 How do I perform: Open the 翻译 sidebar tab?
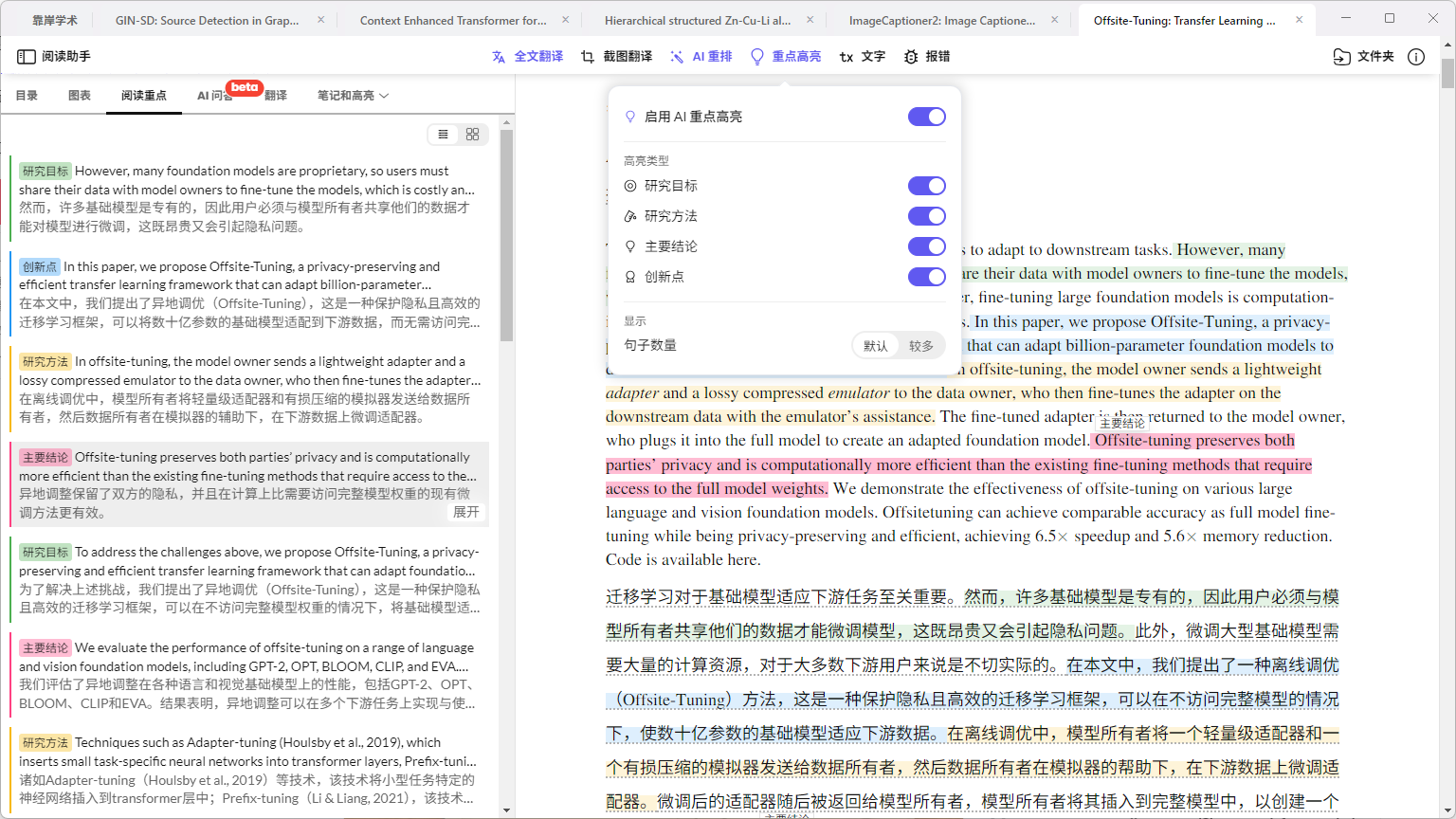point(276,96)
